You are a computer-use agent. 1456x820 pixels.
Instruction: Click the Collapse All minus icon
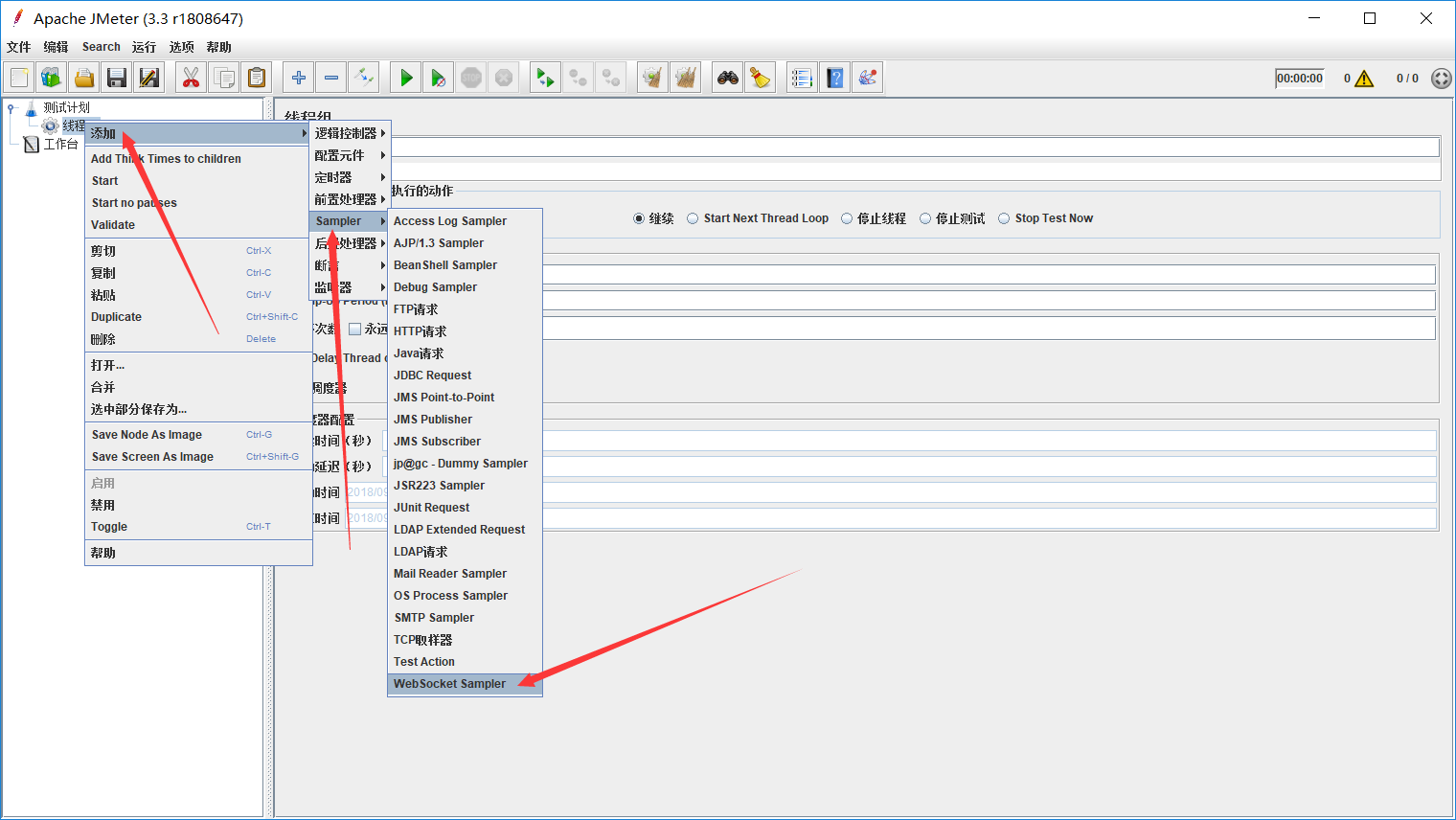coord(331,78)
